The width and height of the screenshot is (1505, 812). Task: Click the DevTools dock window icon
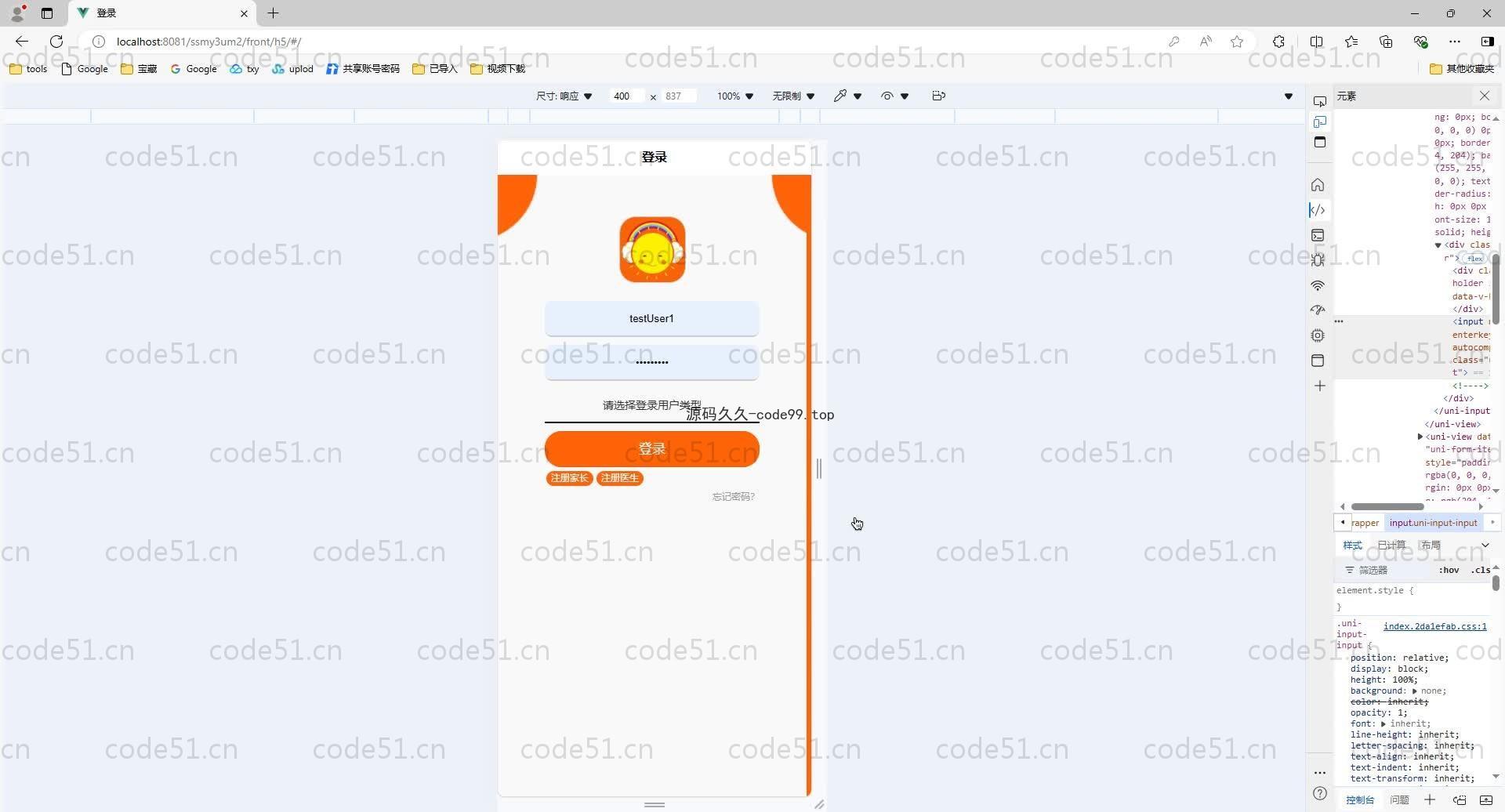(x=1320, y=142)
